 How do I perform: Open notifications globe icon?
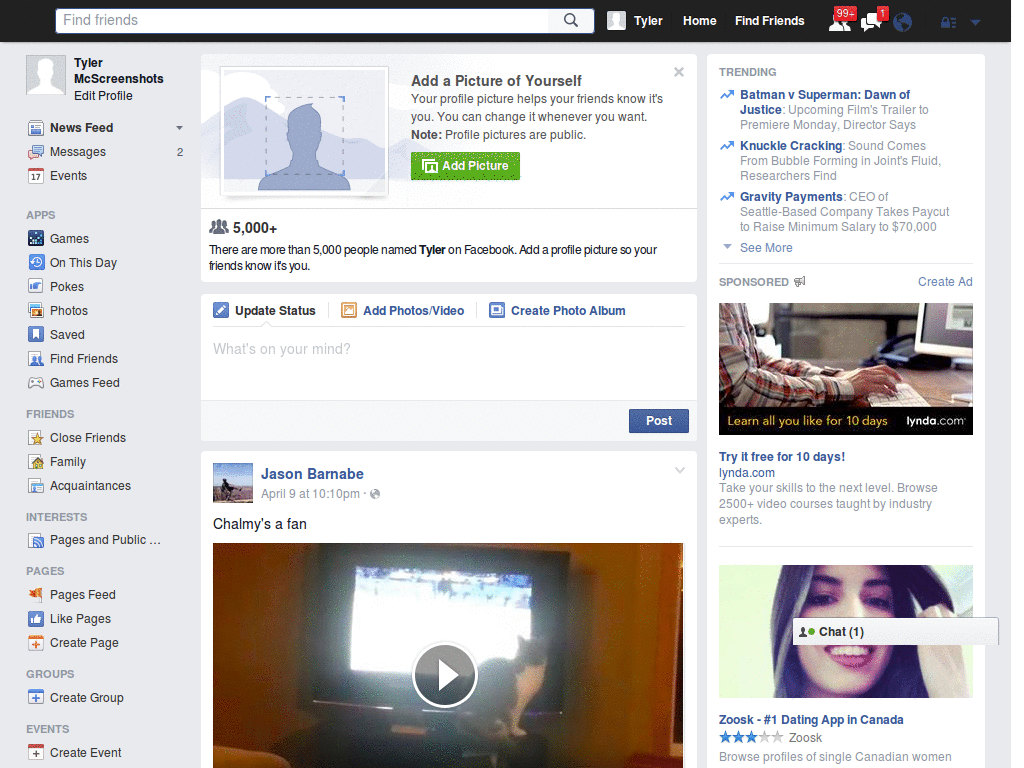(x=903, y=23)
